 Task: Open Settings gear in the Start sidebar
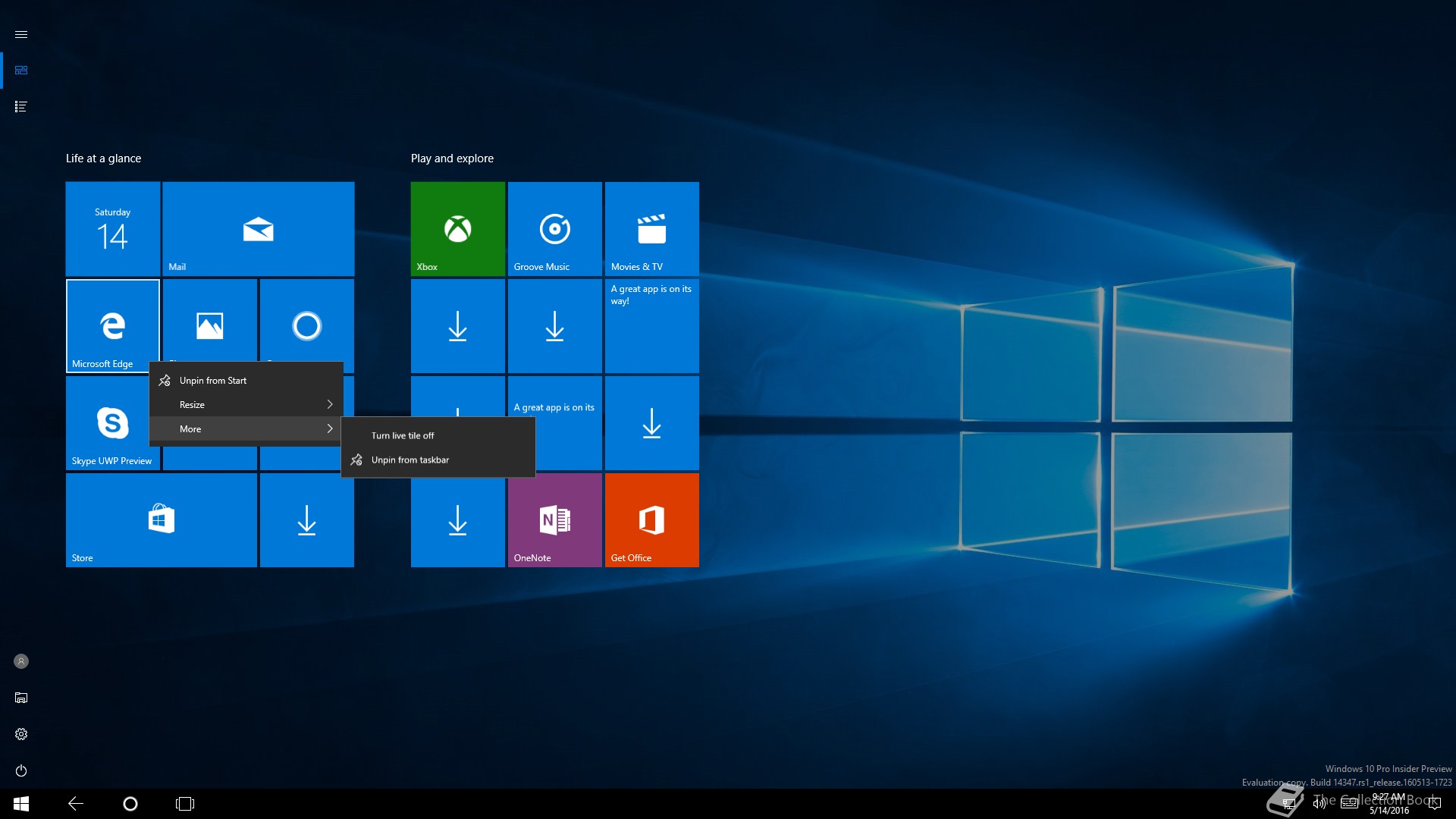click(x=21, y=734)
